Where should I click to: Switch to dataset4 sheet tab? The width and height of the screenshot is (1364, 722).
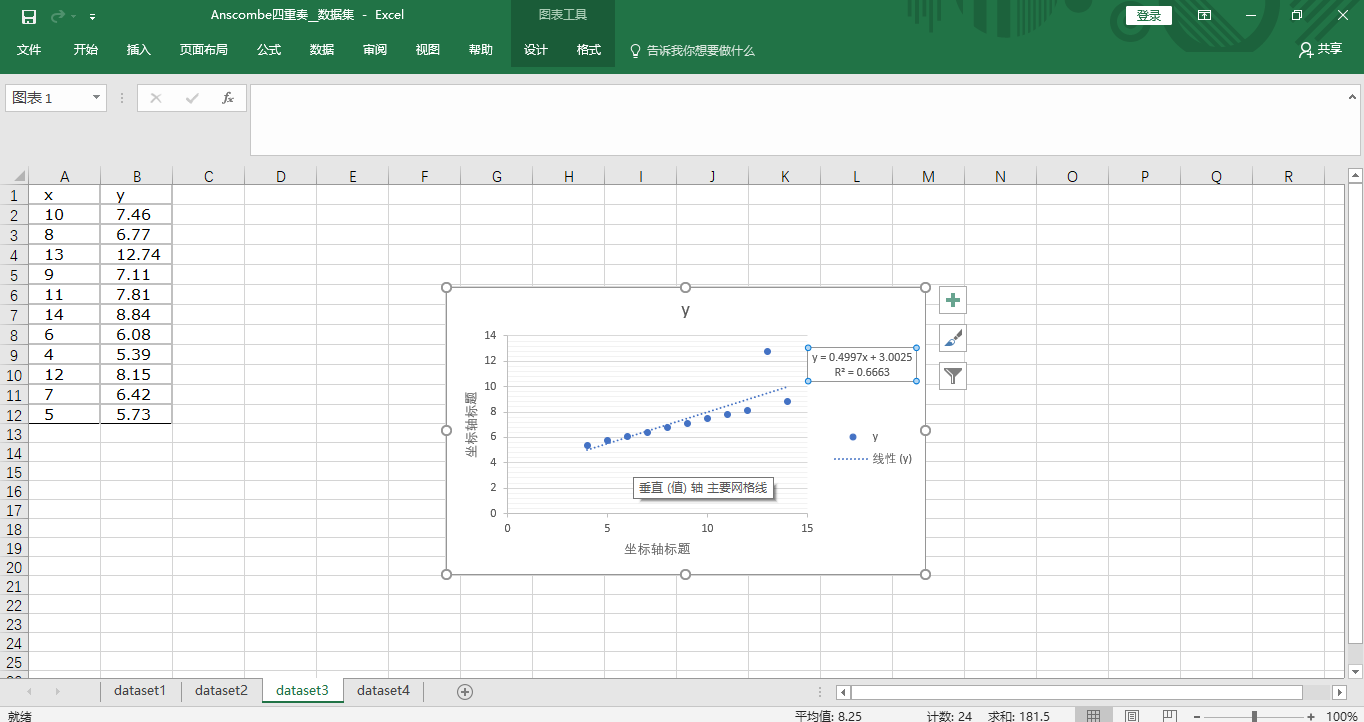point(383,690)
